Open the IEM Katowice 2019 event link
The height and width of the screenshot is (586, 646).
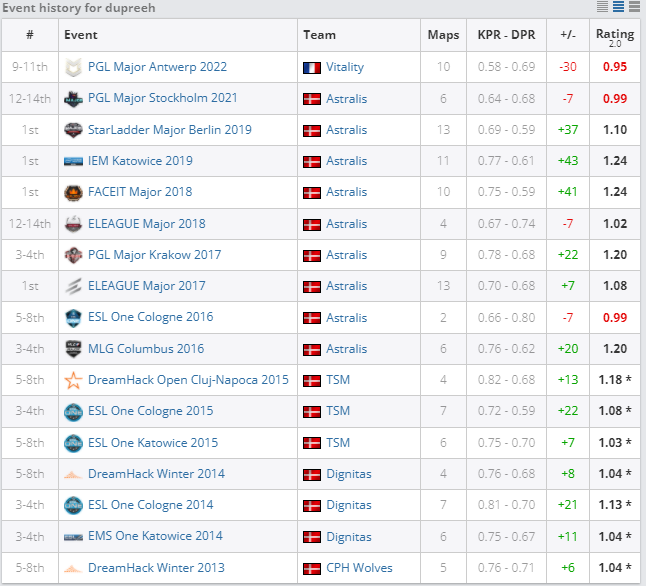(x=140, y=161)
